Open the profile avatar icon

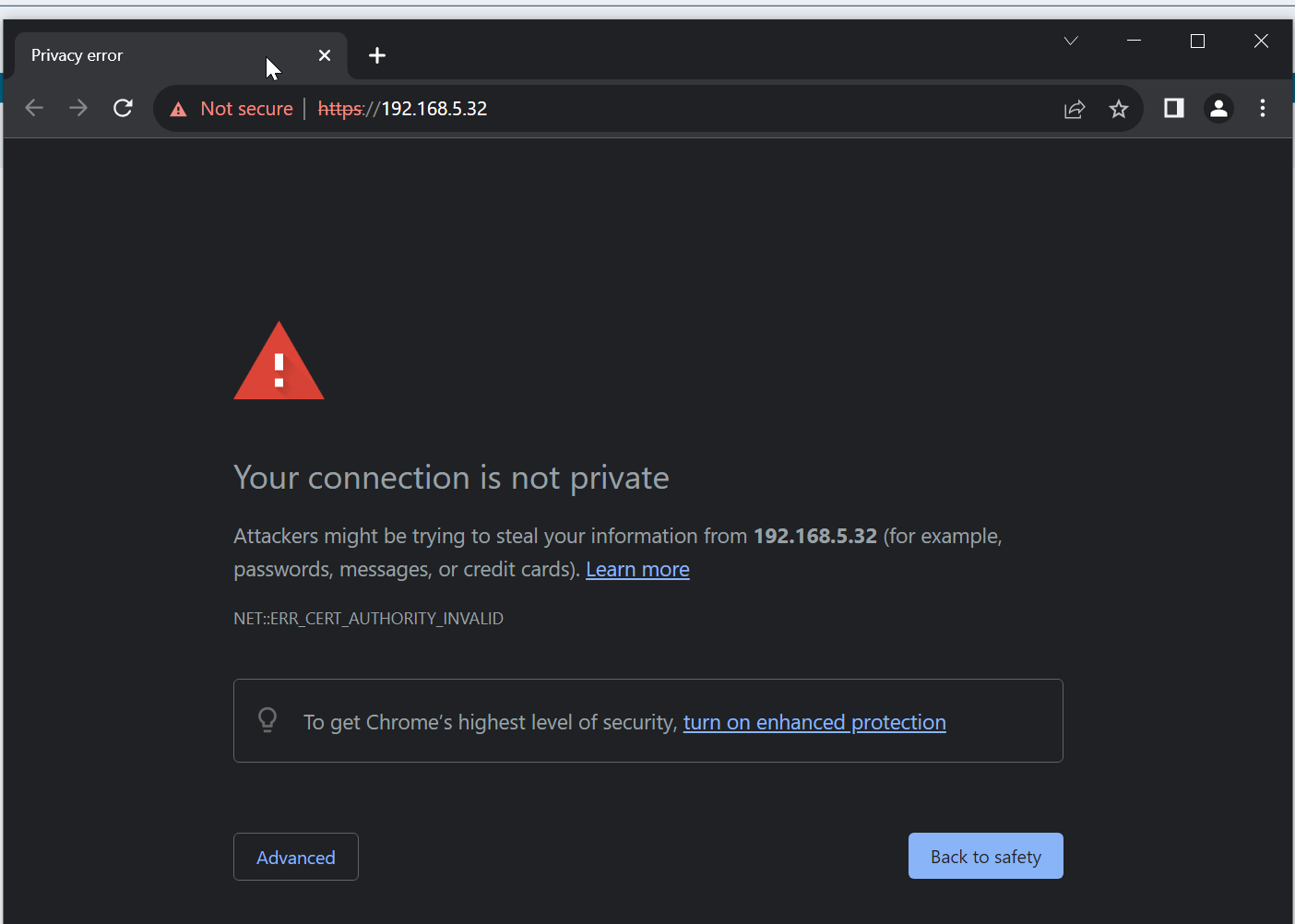[x=1218, y=108]
